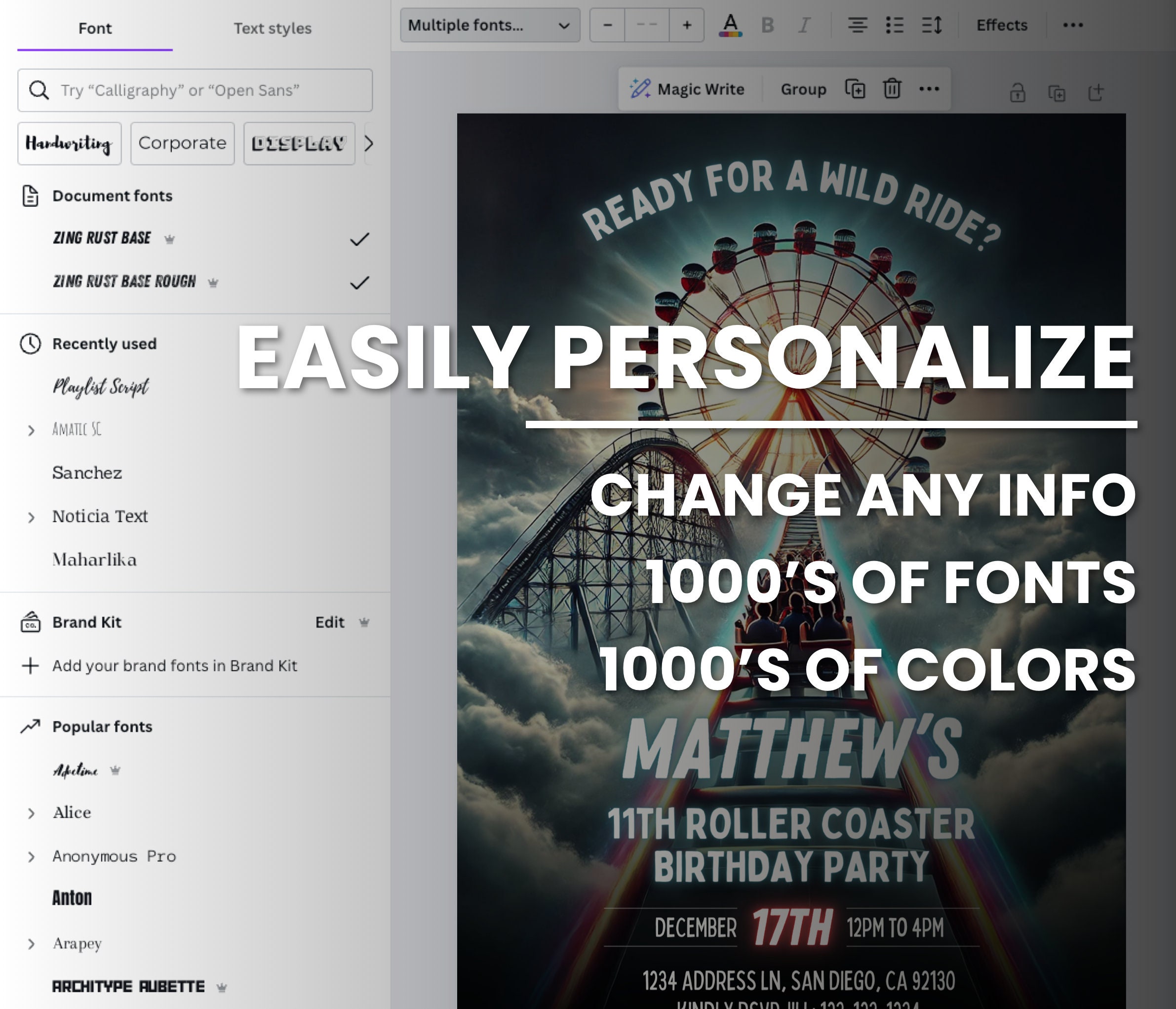This screenshot has width=1176, height=1009.
Task: Apply bulleted list formatting
Action: (895, 26)
